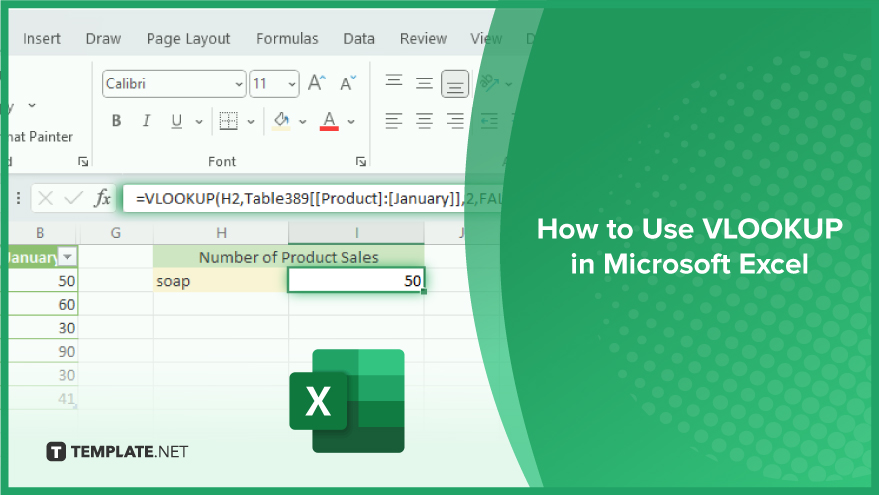This screenshot has height=495, width=879.
Task: Cancel formula entry with X icon
Action: tap(45, 198)
